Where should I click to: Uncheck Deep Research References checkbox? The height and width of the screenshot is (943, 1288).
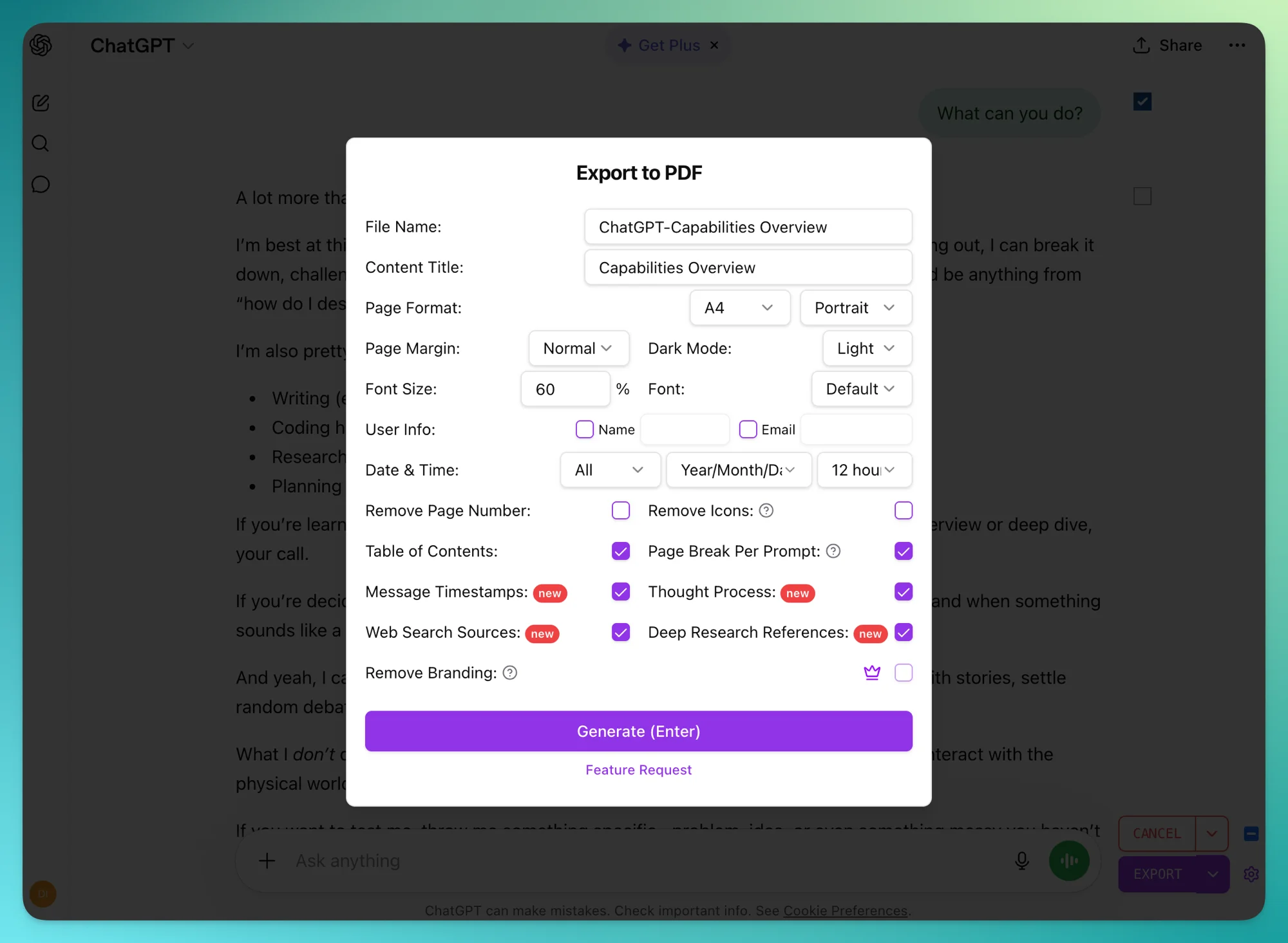tap(904, 632)
